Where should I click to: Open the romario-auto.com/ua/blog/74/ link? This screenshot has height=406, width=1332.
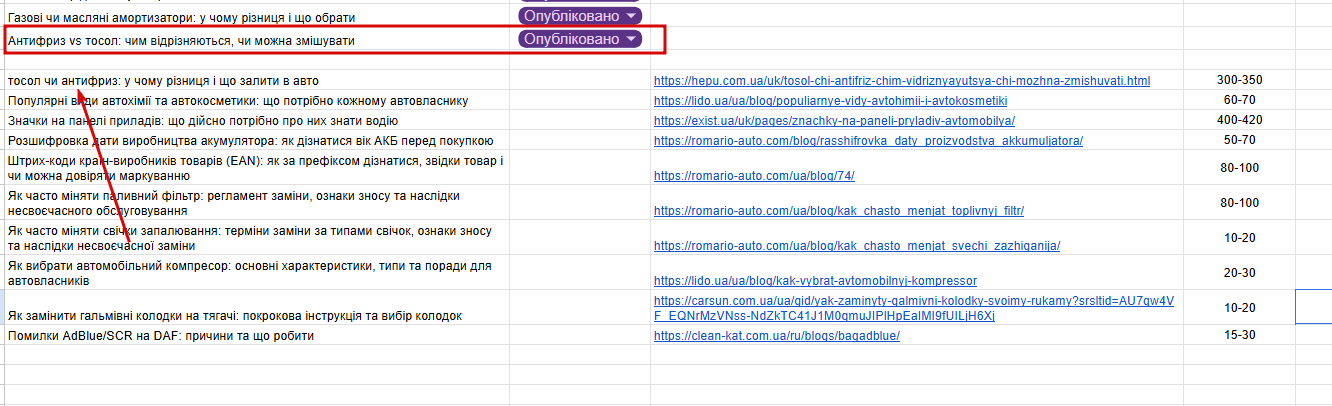[x=754, y=176]
